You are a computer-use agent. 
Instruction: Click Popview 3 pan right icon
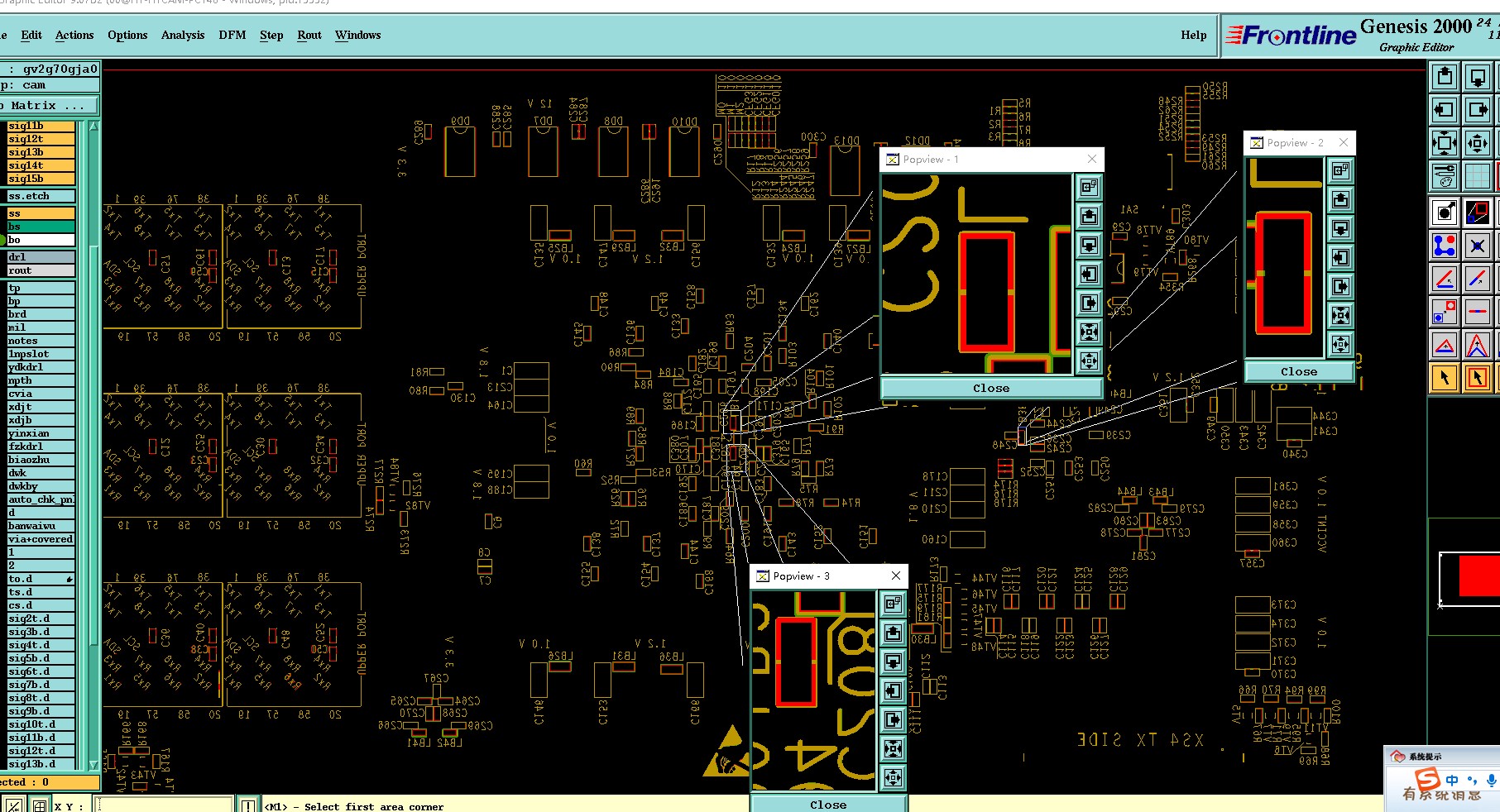(x=894, y=719)
